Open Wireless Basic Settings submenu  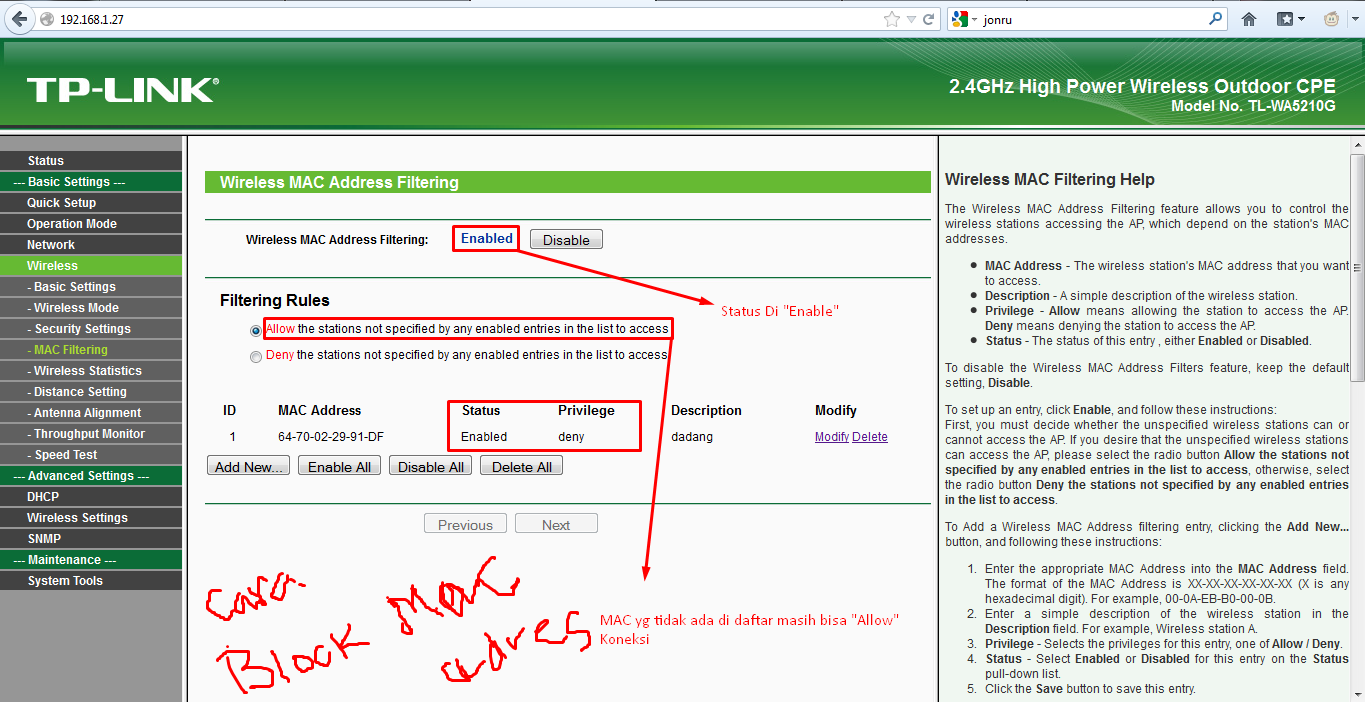click(91, 287)
